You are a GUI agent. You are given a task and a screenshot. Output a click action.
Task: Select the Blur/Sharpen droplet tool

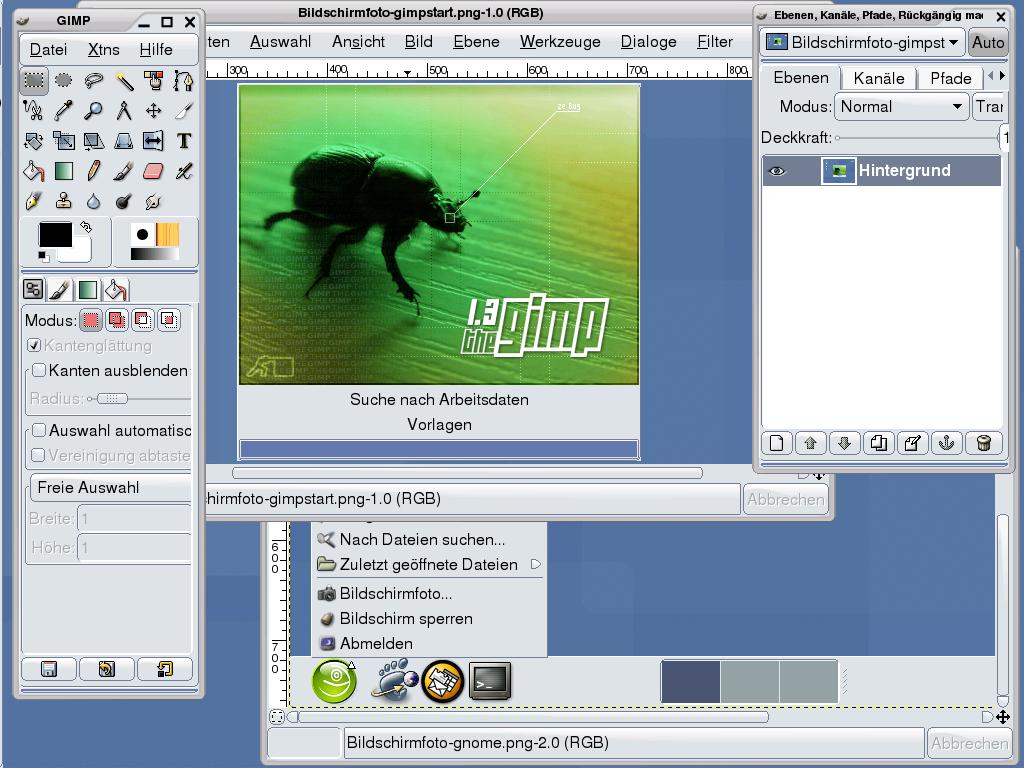point(93,201)
